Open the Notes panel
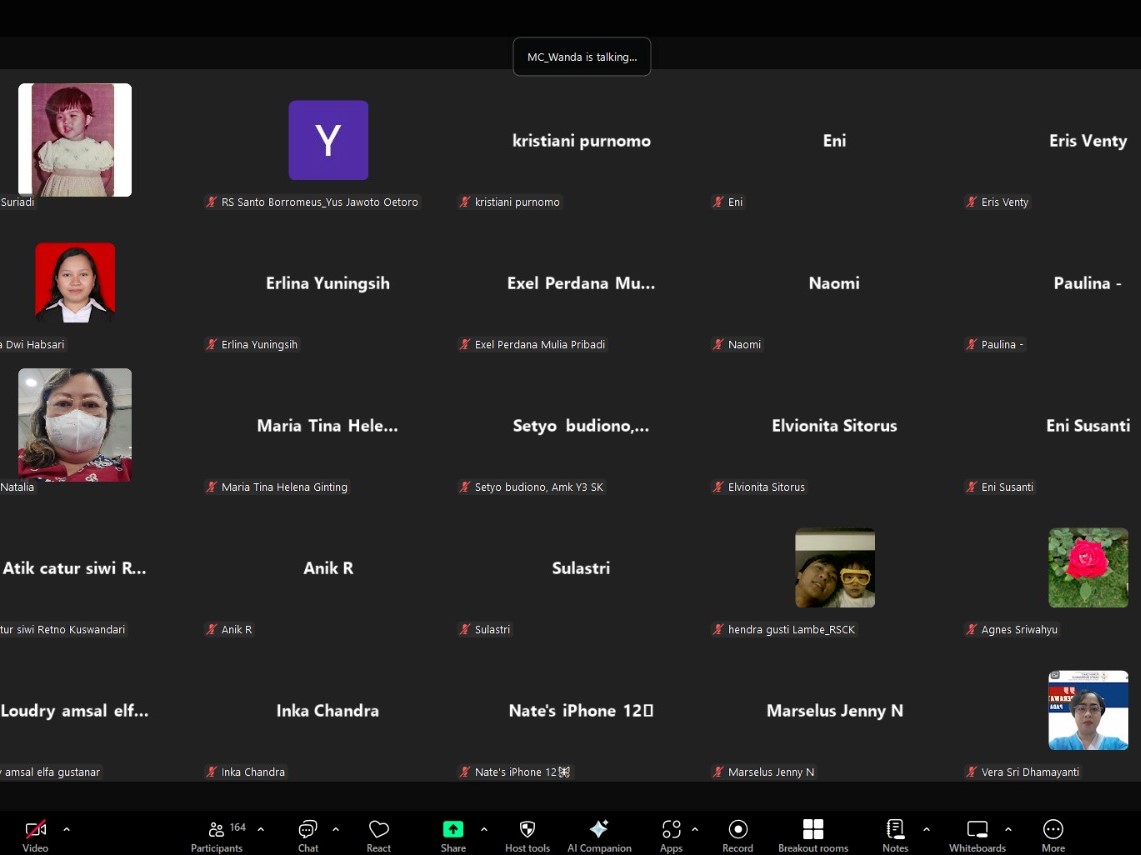The width and height of the screenshot is (1141, 855). (x=895, y=835)
